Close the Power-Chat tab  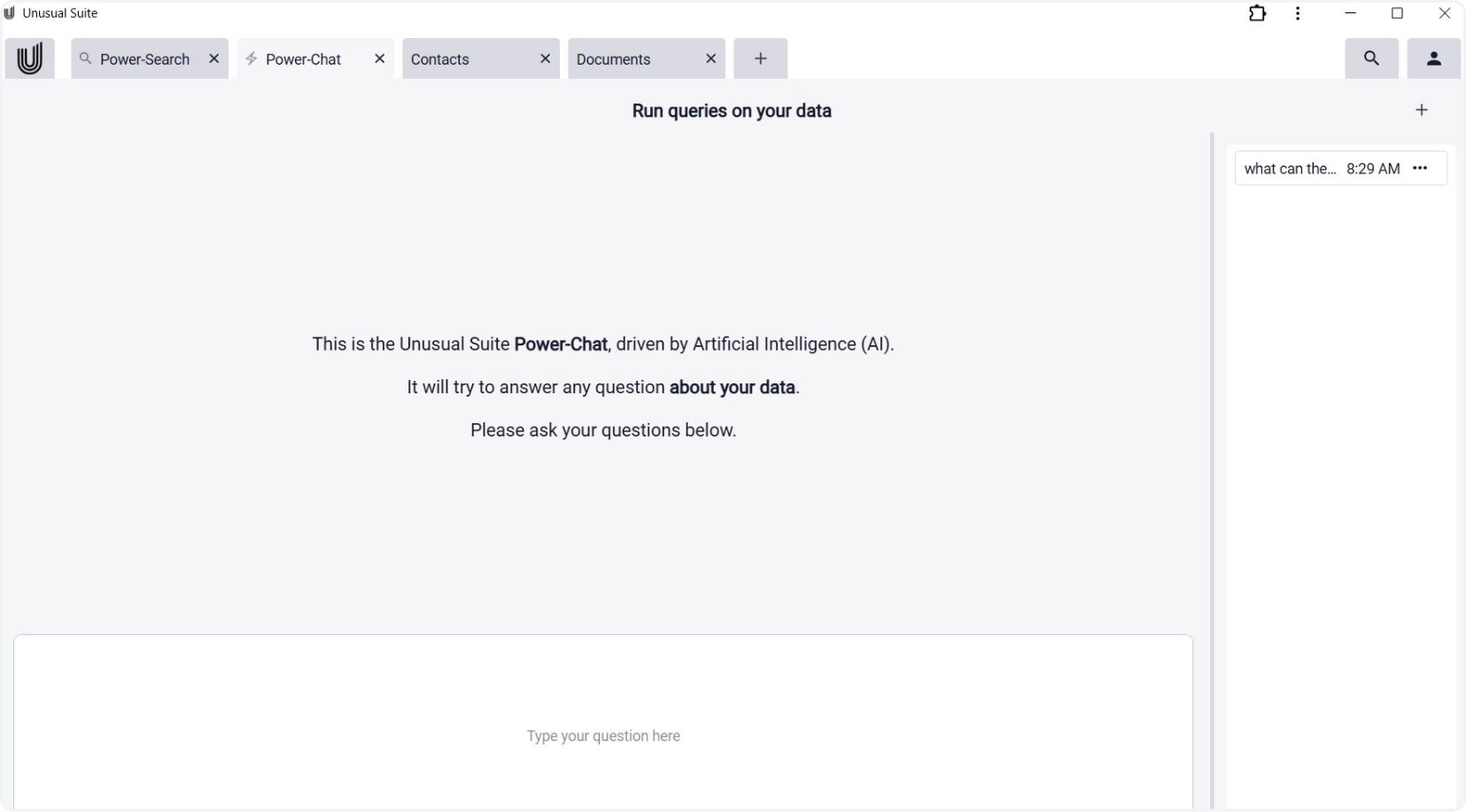tap(379, 58)
